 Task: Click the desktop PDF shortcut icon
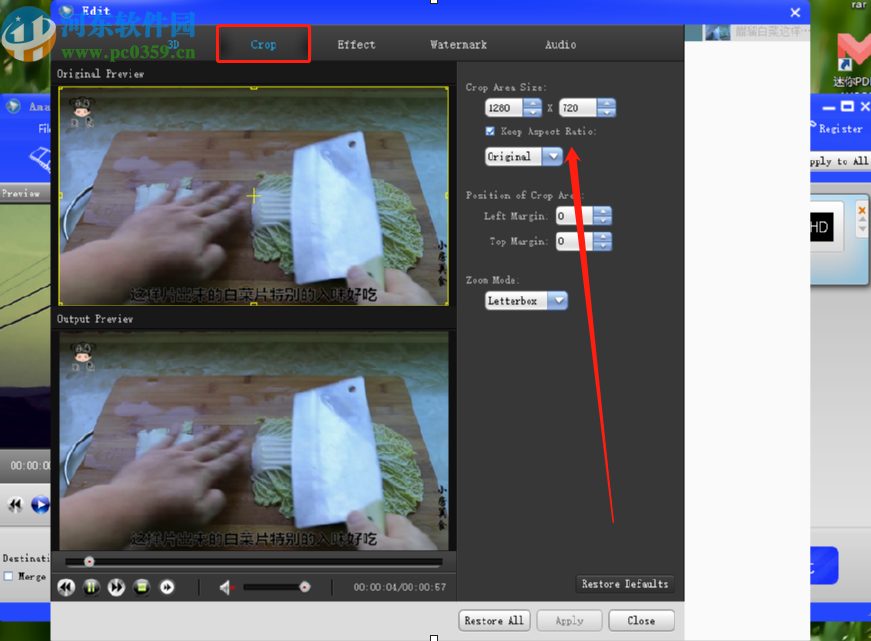(854, 58)
